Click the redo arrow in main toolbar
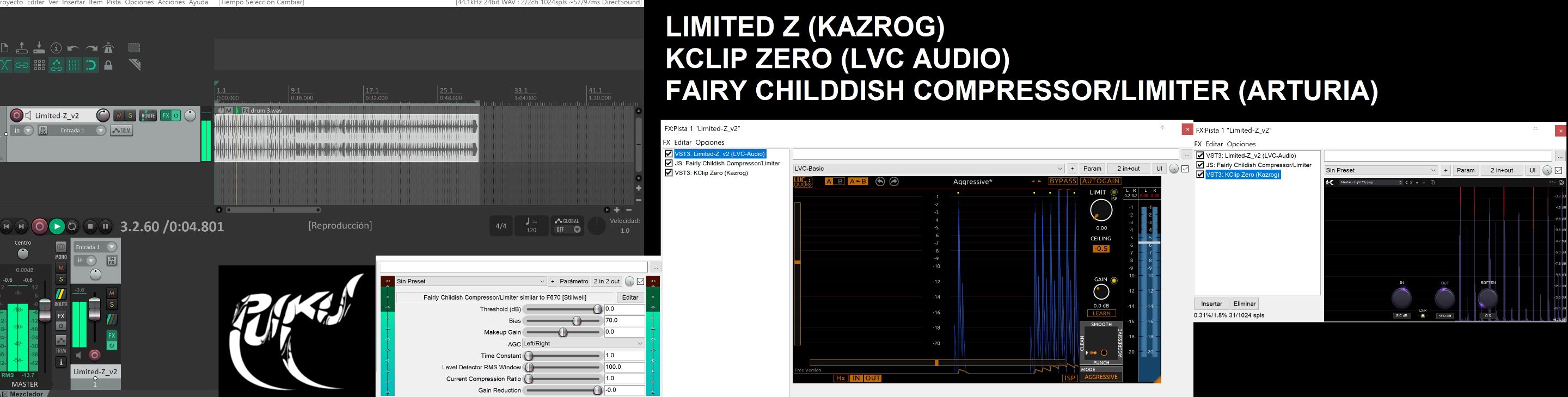 tap(91, 48)
